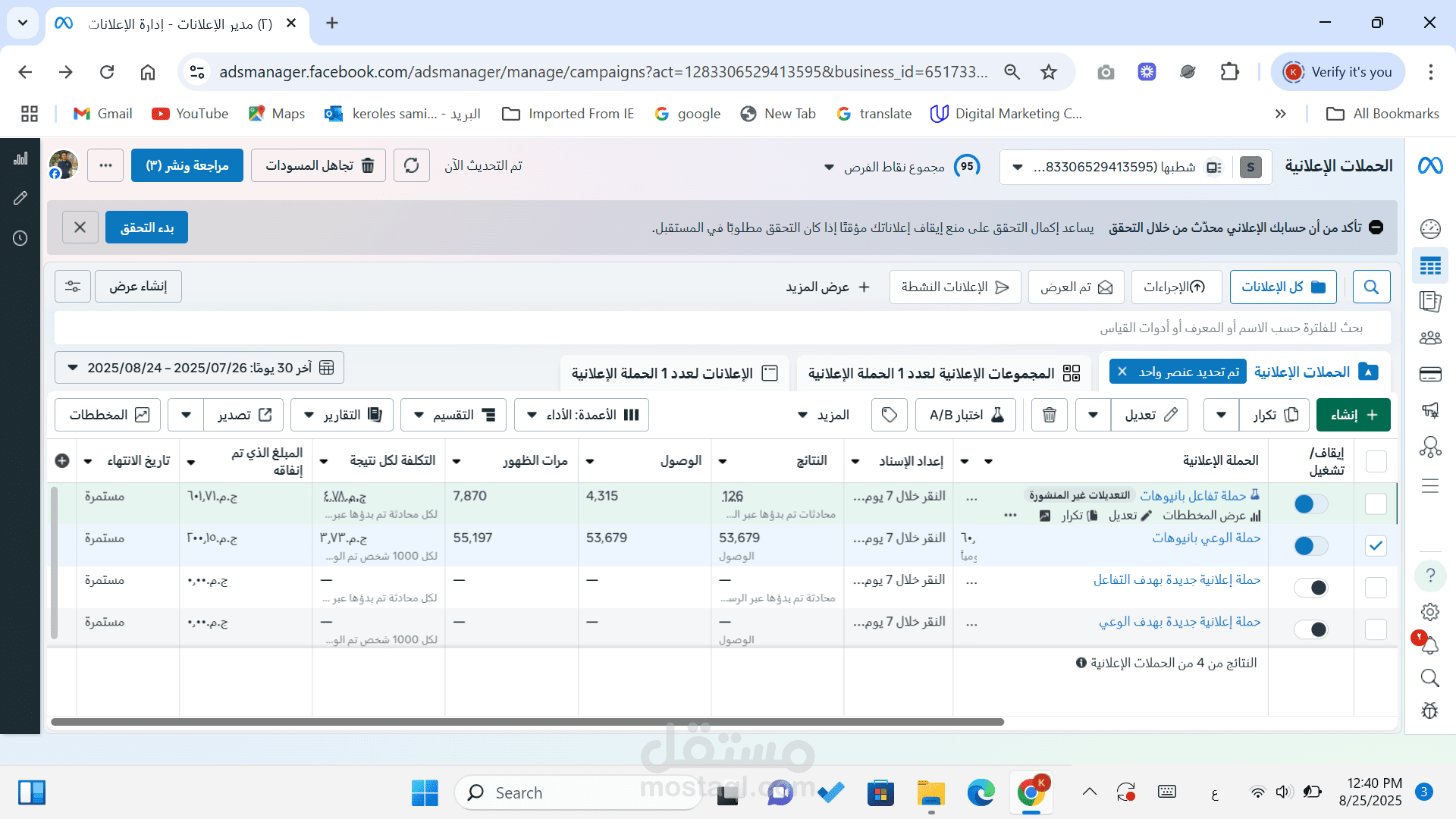Open the التقارير reports dropdown
Screen dimensions: 1456x819
(342, 415)
